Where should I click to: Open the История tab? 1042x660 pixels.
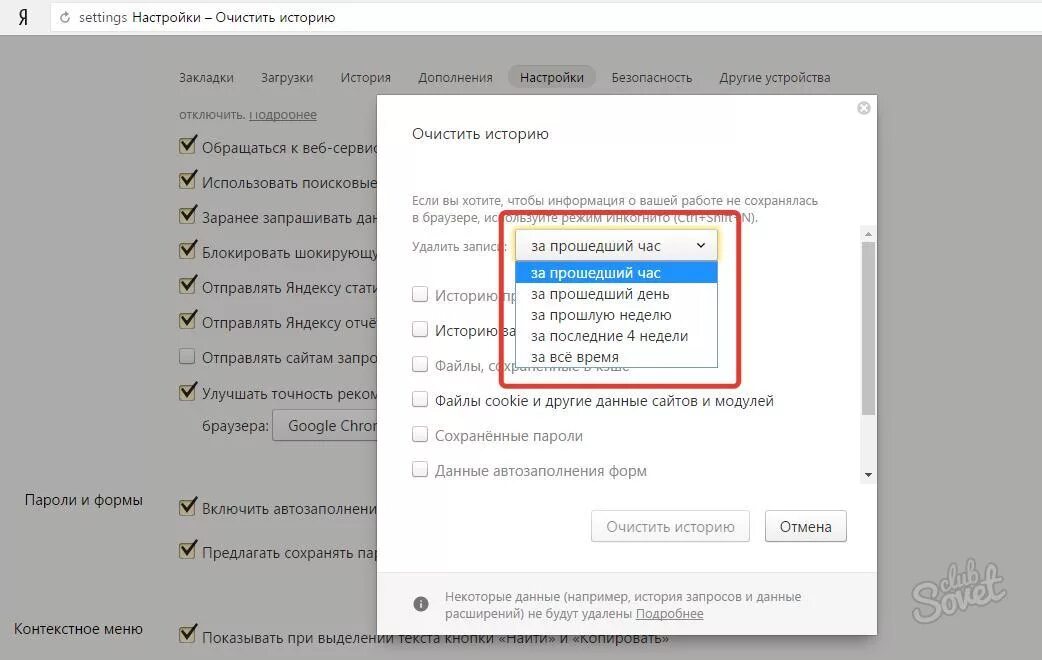(365, 78)
